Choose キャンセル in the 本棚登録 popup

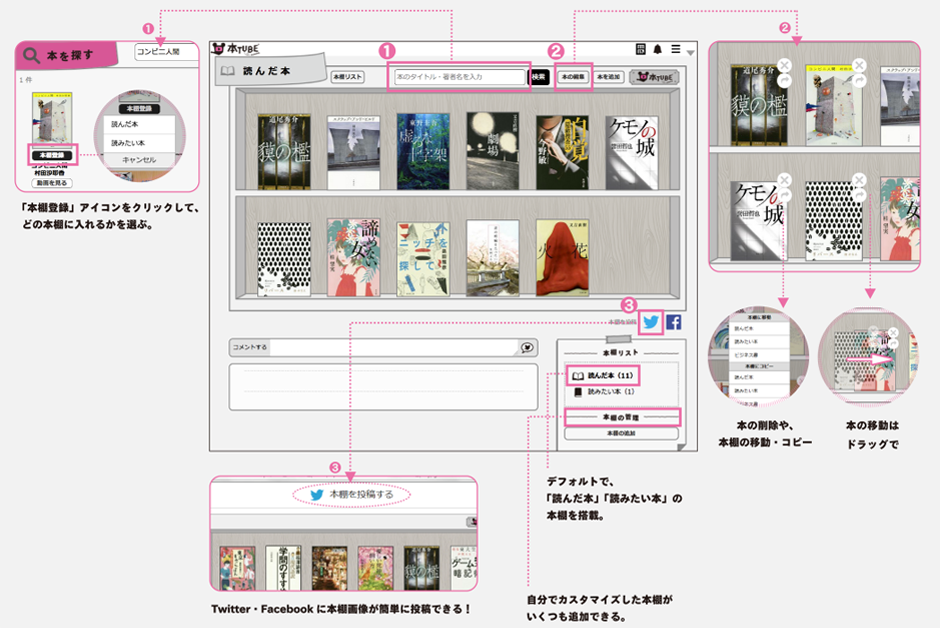coord(139,160)
